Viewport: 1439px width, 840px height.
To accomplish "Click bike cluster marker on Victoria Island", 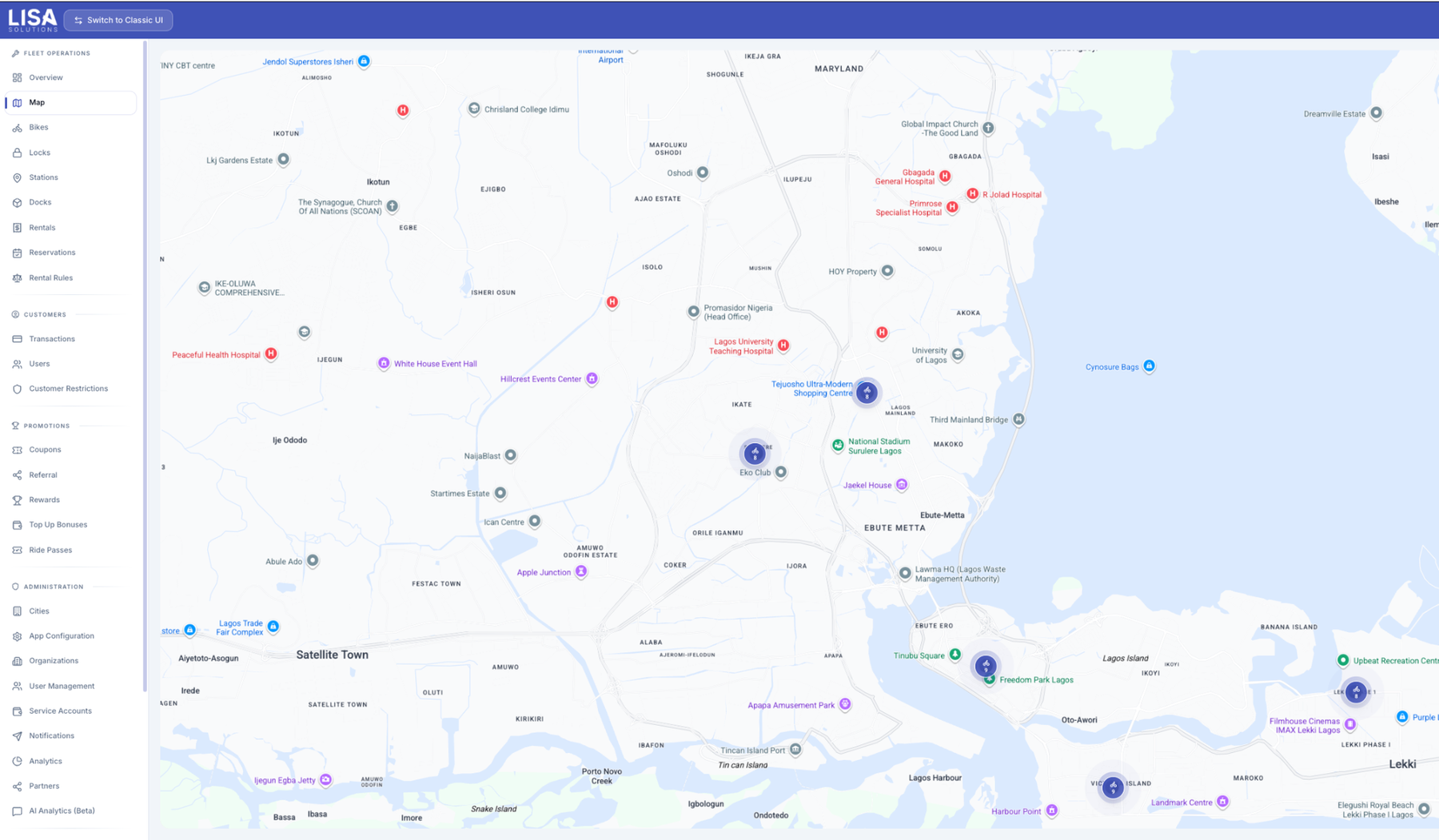I will coord(1113,787).
